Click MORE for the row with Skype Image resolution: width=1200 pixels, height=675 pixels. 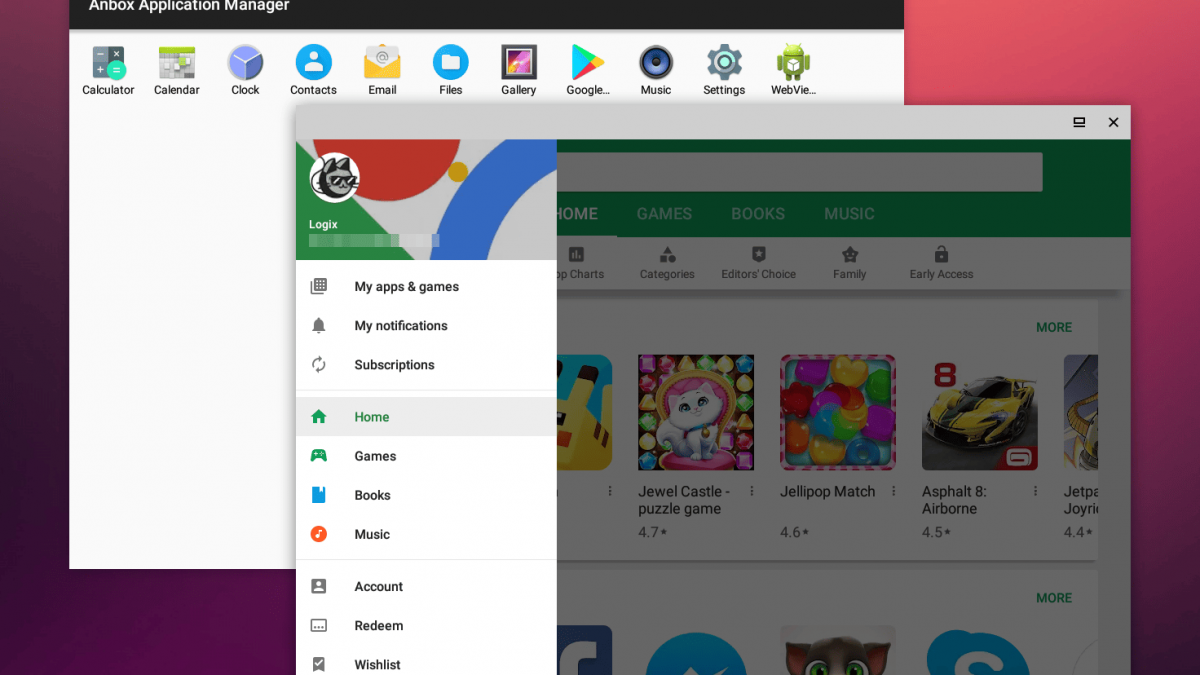(1054, 598)
